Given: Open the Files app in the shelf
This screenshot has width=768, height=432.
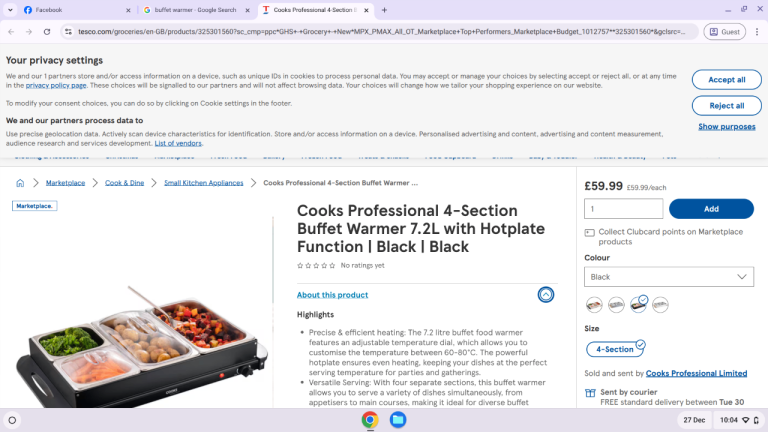Looking at the screenshot, I should point(398,420).
